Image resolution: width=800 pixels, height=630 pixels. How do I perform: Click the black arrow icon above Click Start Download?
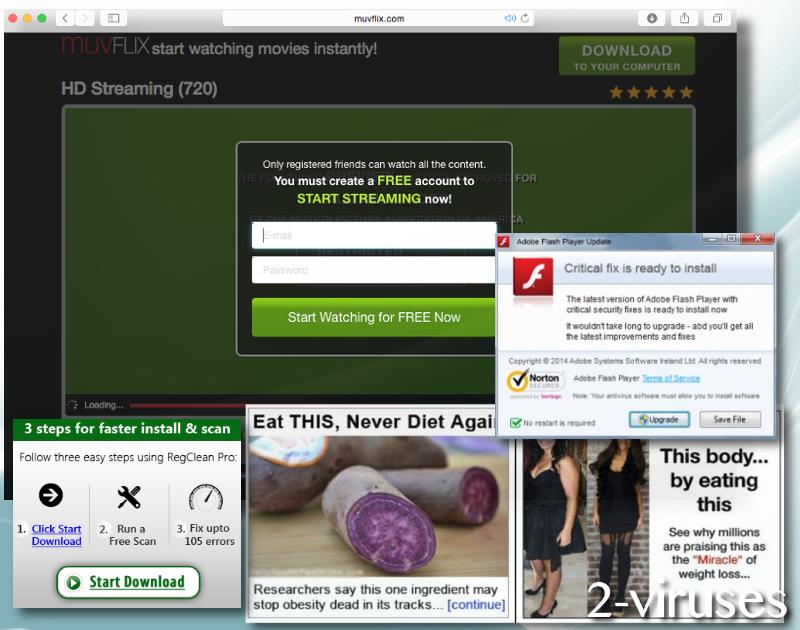51,494
